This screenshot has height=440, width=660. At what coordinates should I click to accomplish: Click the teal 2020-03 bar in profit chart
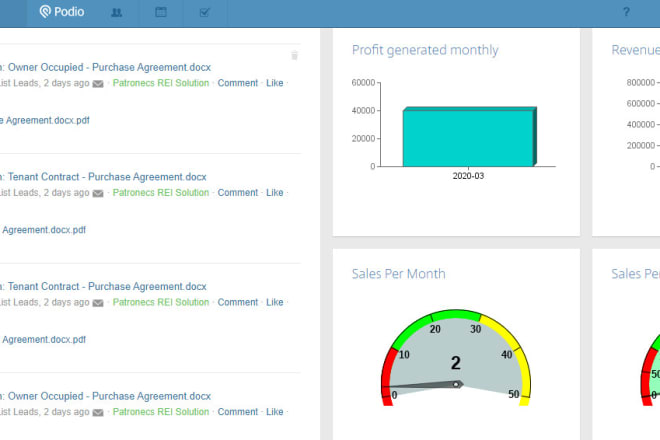pos(469,137)
